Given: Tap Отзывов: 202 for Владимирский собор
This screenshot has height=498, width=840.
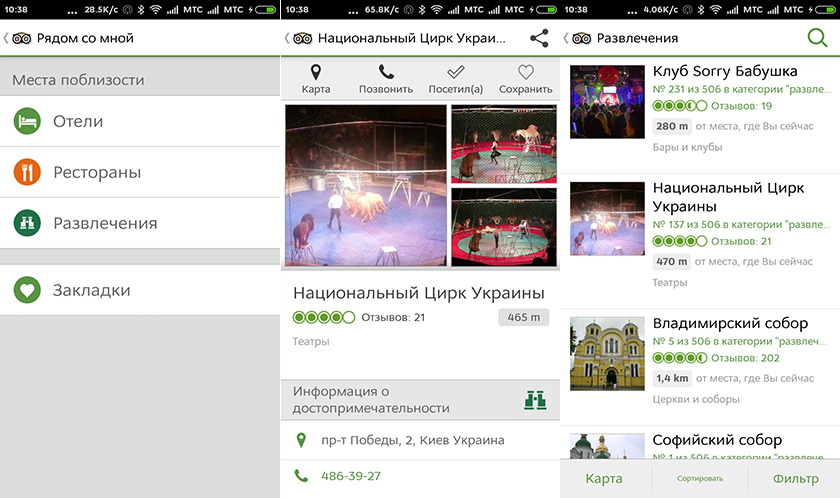Looking at the screenshot, I should click(745, 358).
